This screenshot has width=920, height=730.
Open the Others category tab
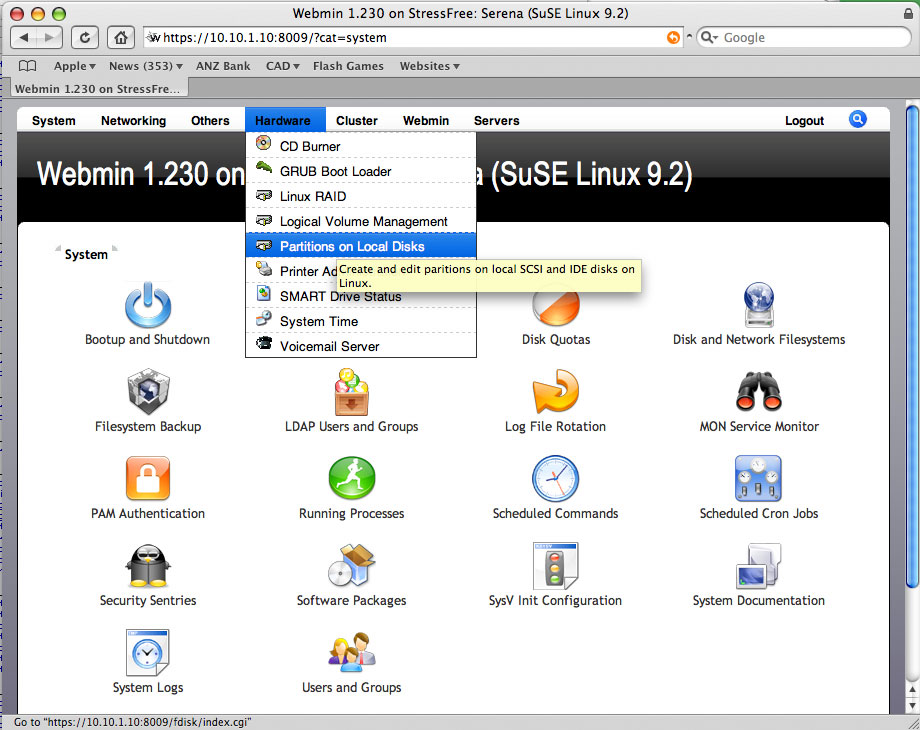point(210,120)
